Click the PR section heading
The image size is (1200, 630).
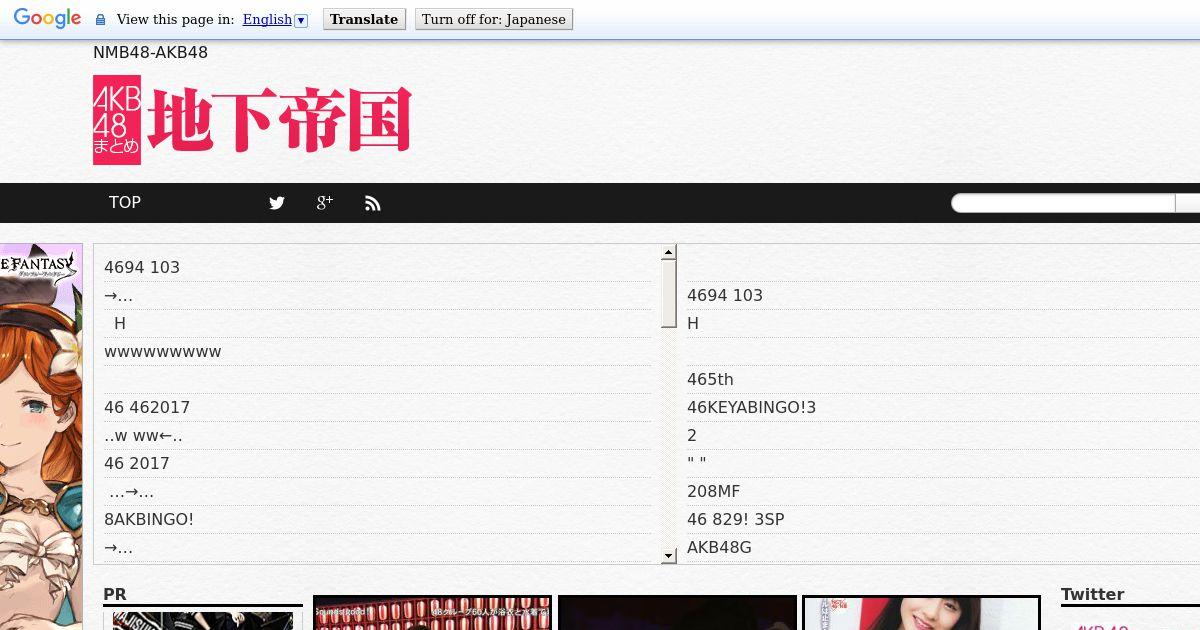click(x=115, y=594)
